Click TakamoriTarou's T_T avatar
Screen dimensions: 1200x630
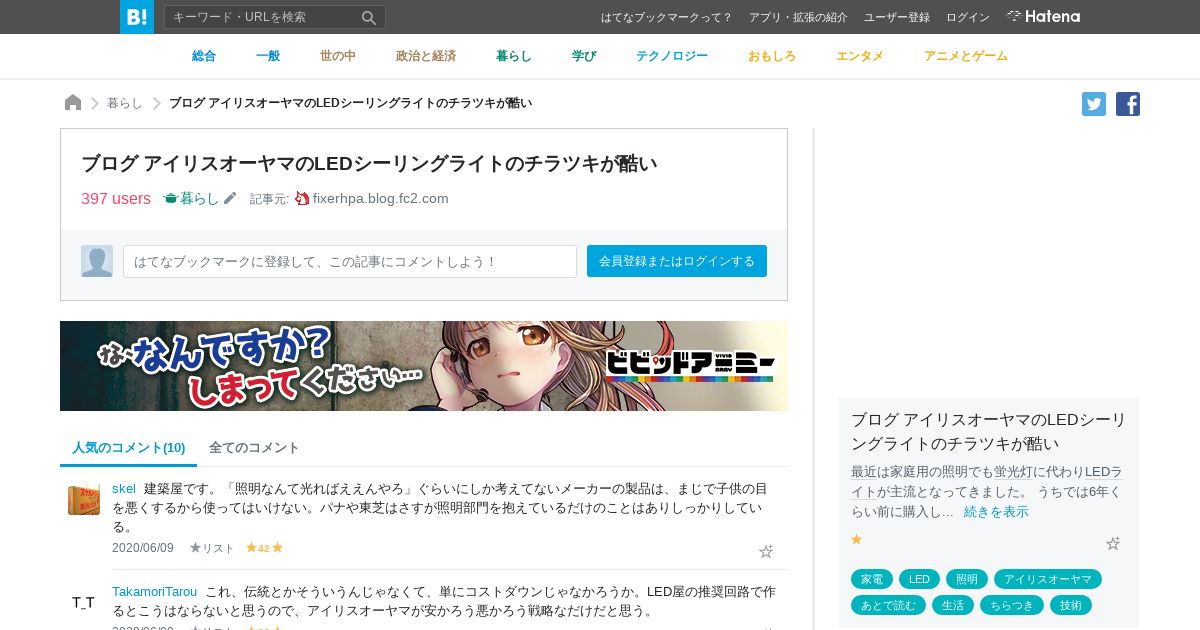click(x=84, y=603)
